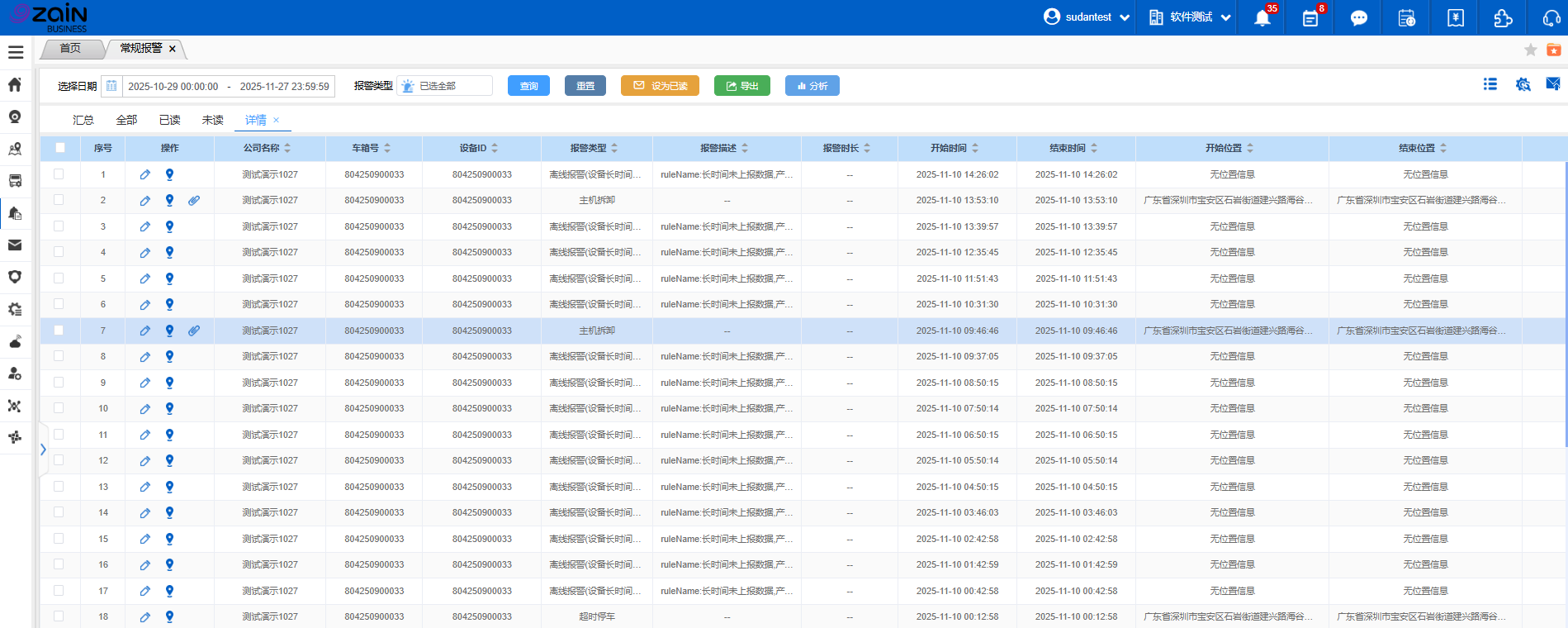1568x628 pixels.
Task: Click the envelope icon in left sidebar
Action: [x=15, y=245]
